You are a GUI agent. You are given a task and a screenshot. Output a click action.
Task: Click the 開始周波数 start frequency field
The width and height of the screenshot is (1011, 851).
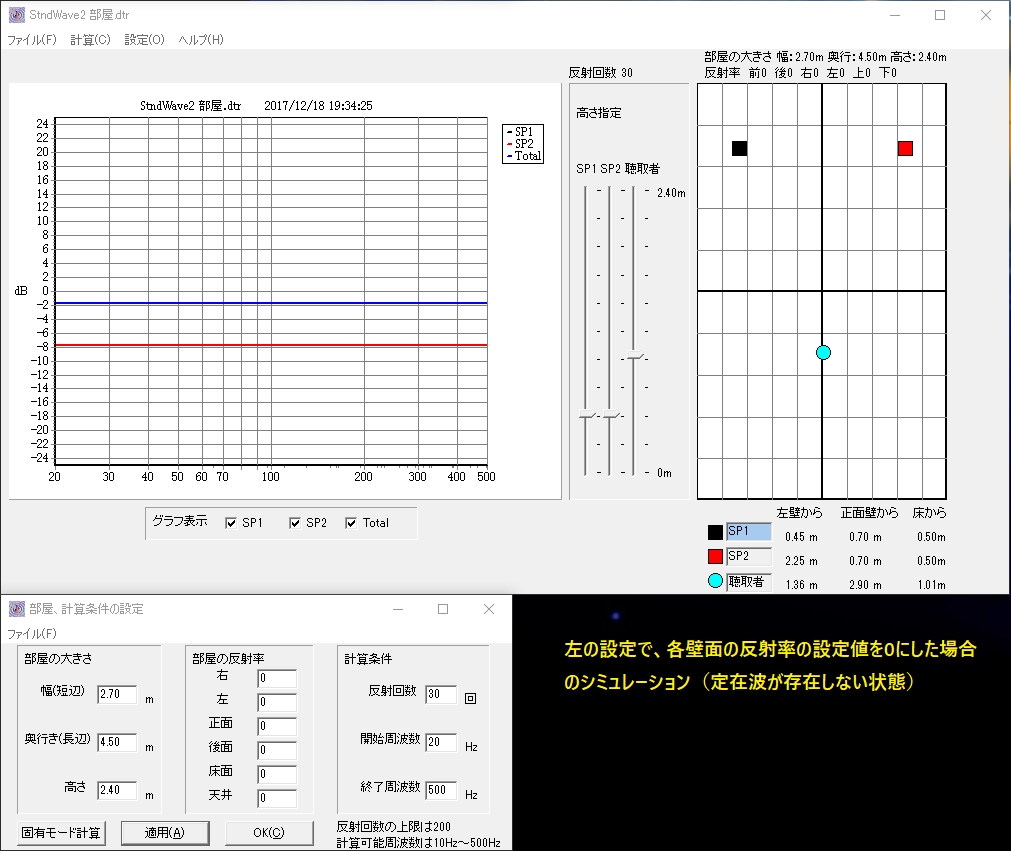(441, 742)
